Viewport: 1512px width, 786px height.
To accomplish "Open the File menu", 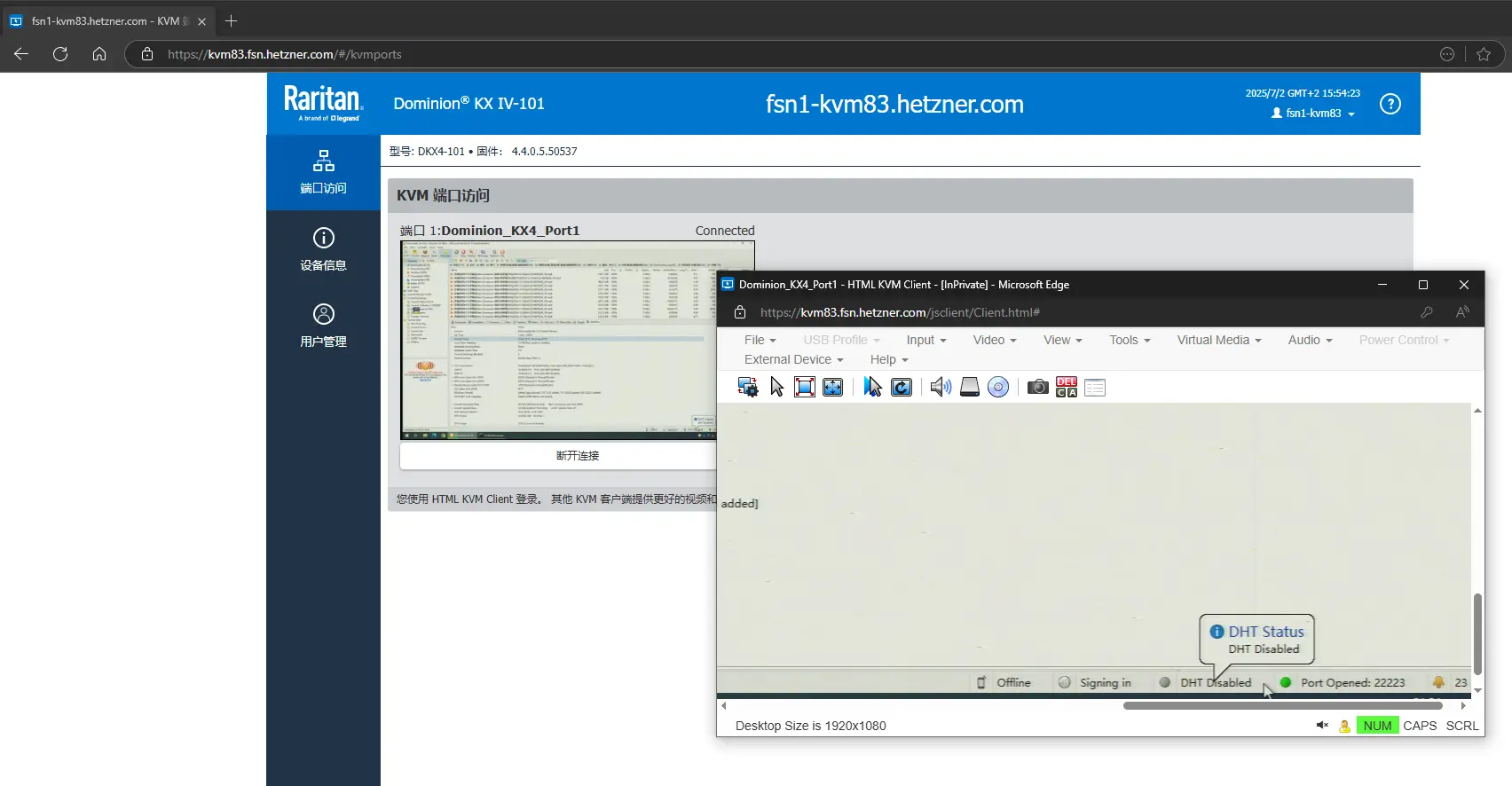I will pos(760,340).
